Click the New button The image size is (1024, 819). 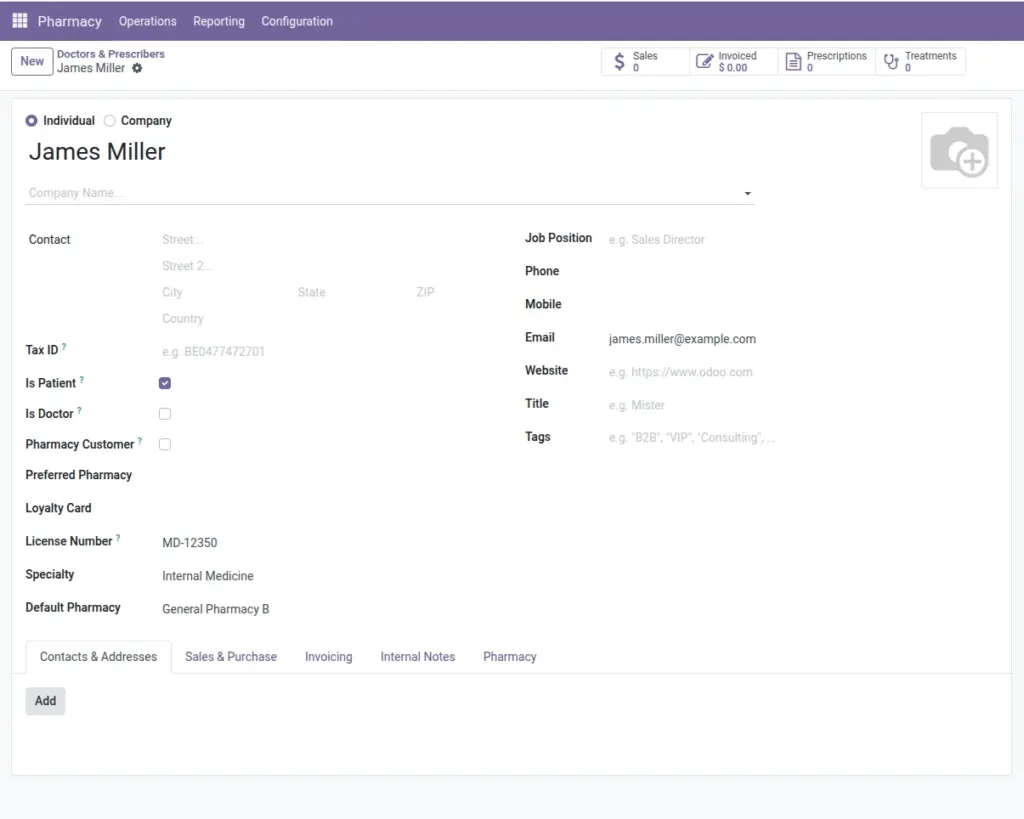(32, 61)
